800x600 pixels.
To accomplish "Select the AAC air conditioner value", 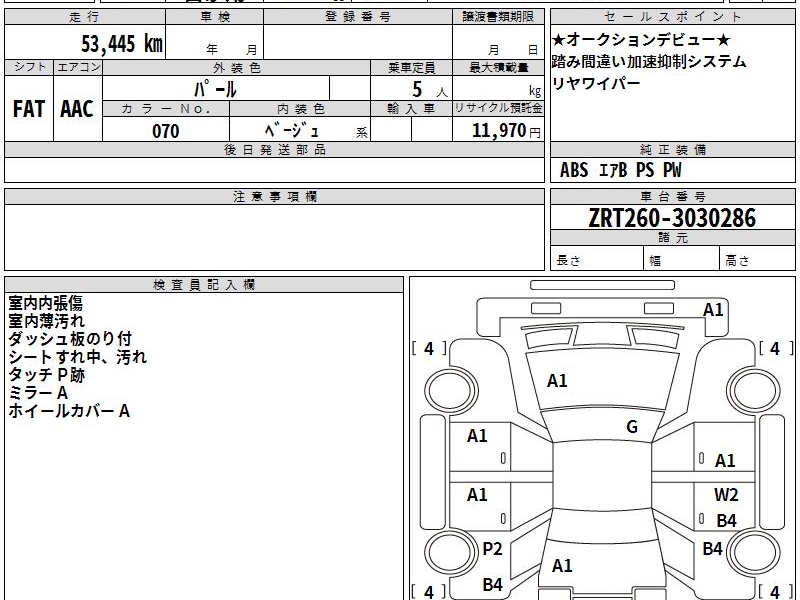I will (x=77, y=109).
